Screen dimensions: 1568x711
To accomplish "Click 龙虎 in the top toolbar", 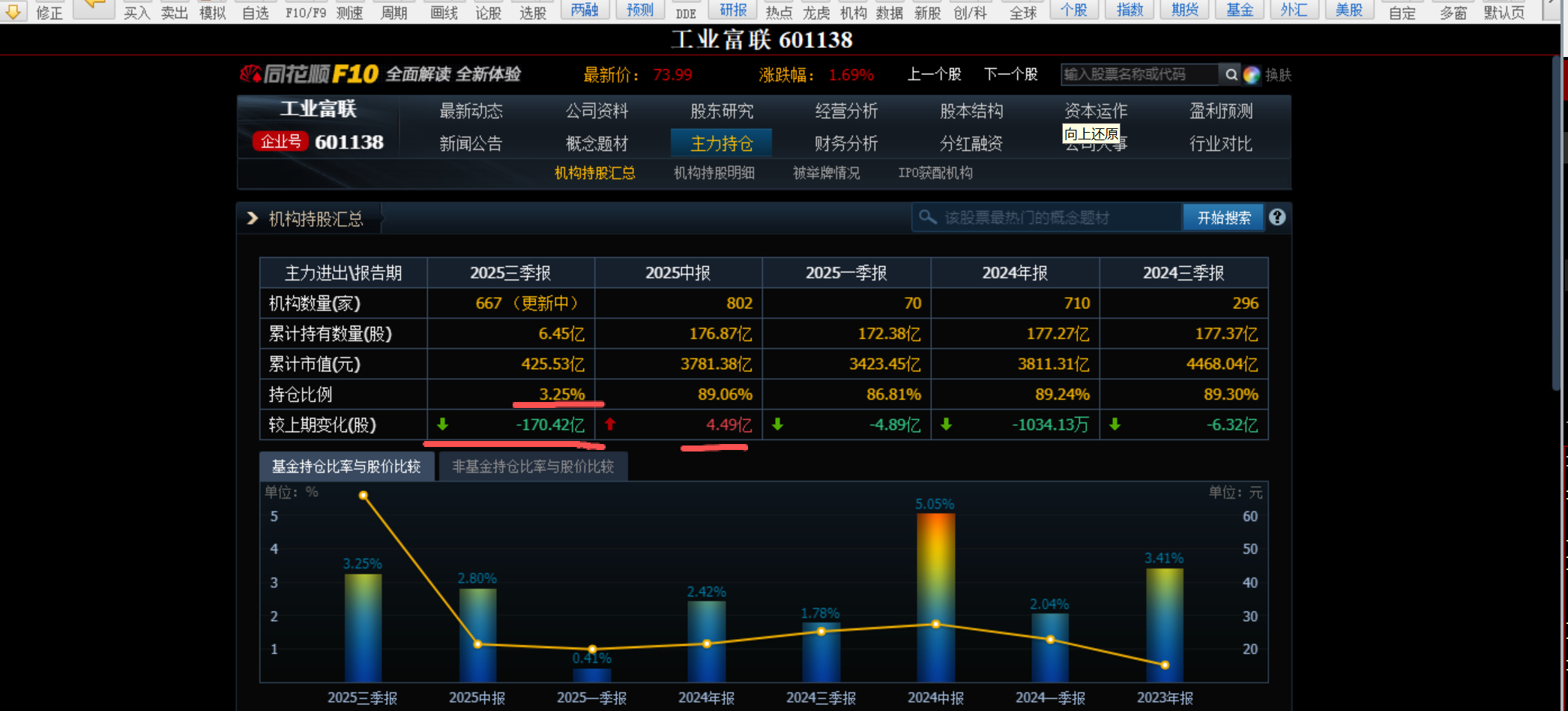I will [x=816, y=13].
